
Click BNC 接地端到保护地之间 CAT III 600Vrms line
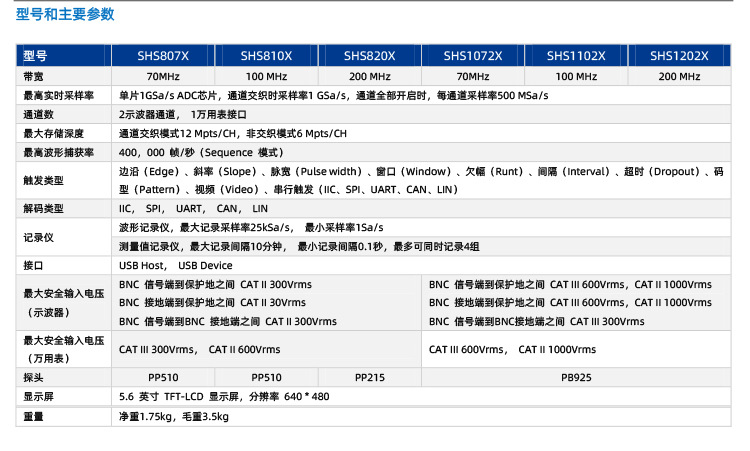(x=570, y=303)
